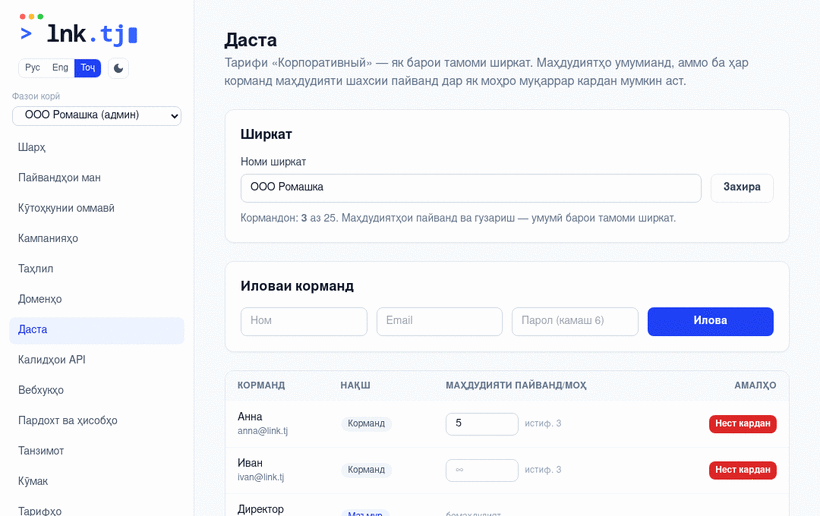
Task: Click Анна's link limit field
Action: [482, 424]
